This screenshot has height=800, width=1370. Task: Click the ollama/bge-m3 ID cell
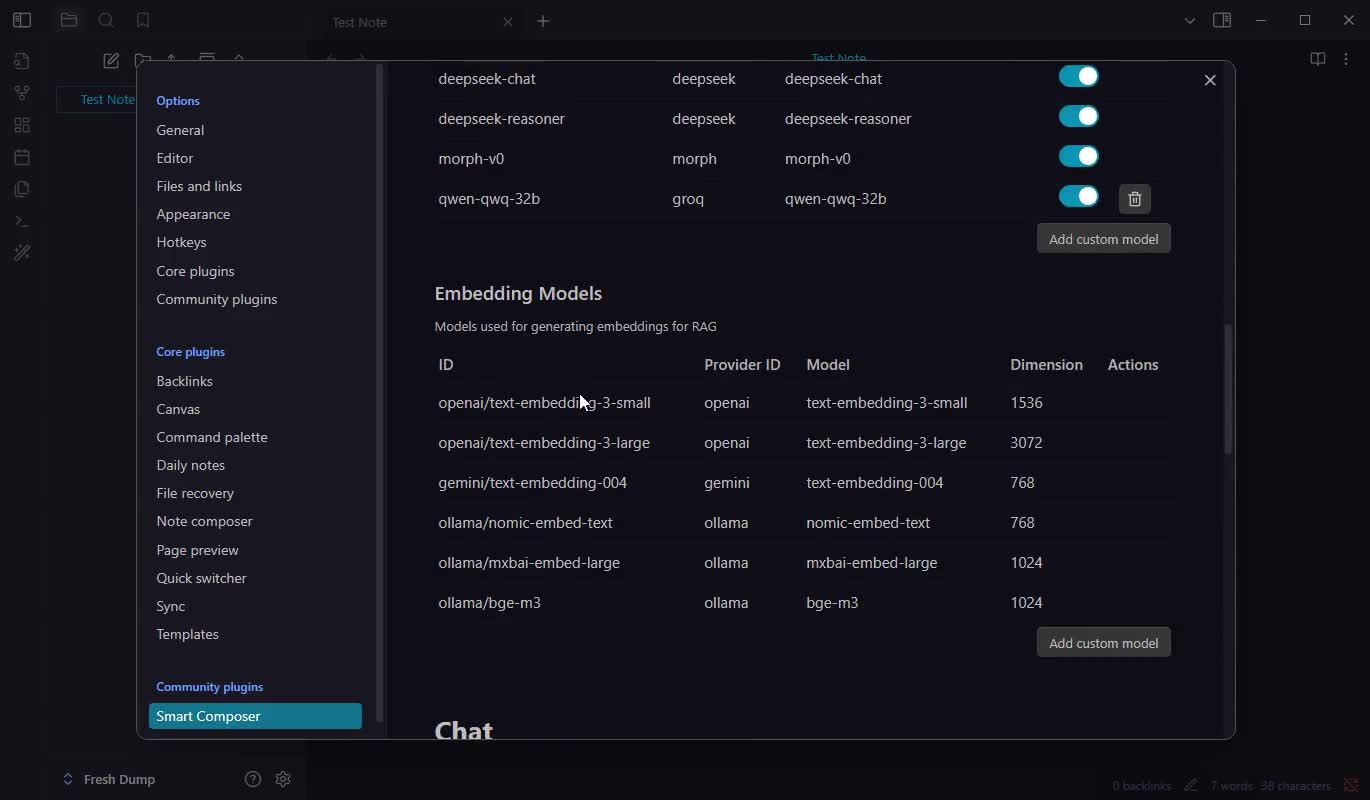489,603
